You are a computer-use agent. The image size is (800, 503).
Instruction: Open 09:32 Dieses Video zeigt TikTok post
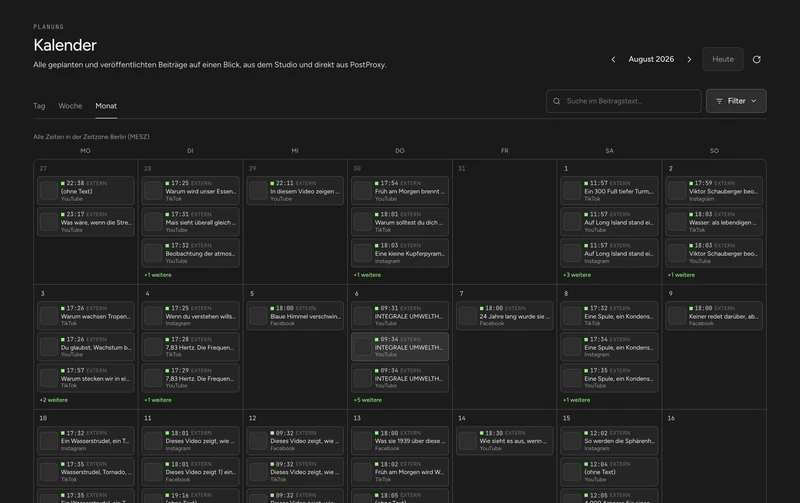point(295,472)
